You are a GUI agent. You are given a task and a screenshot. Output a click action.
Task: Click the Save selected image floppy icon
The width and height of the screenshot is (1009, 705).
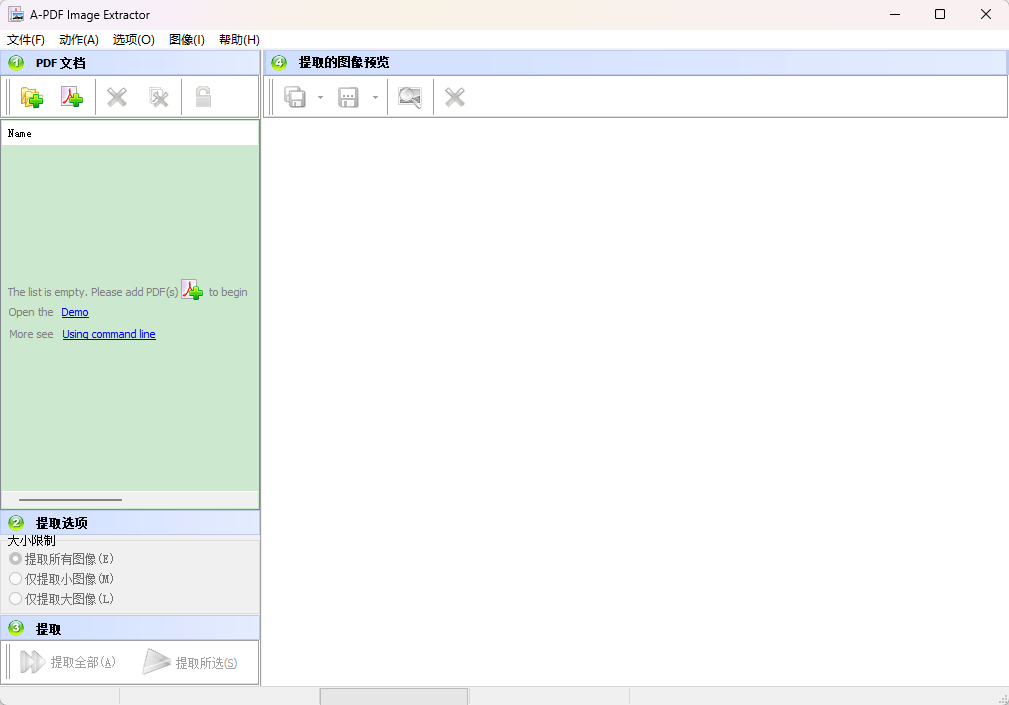point(348,97)
